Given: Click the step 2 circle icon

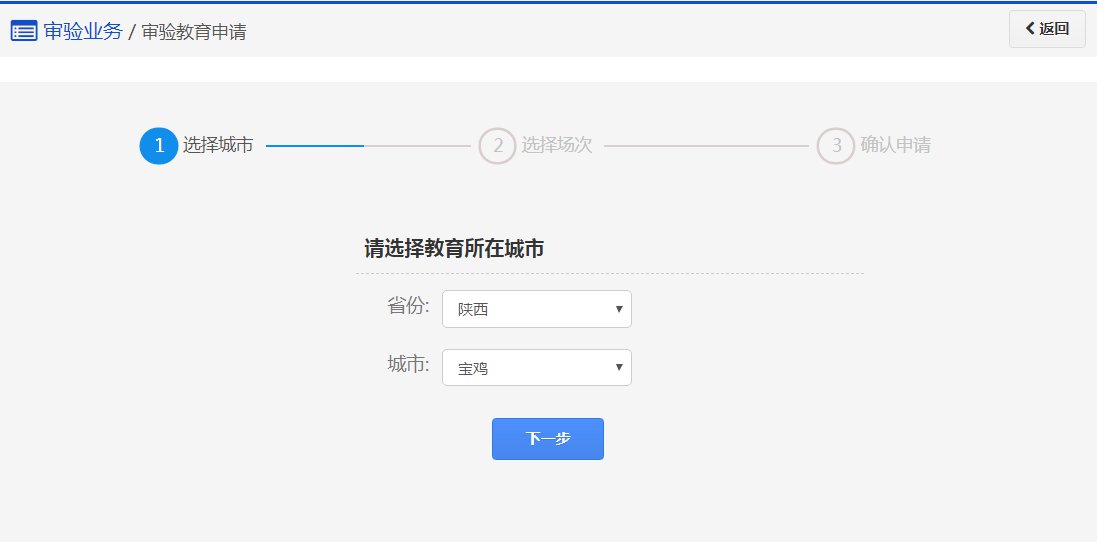Looking at the screenshot, I should click(497, 145).
